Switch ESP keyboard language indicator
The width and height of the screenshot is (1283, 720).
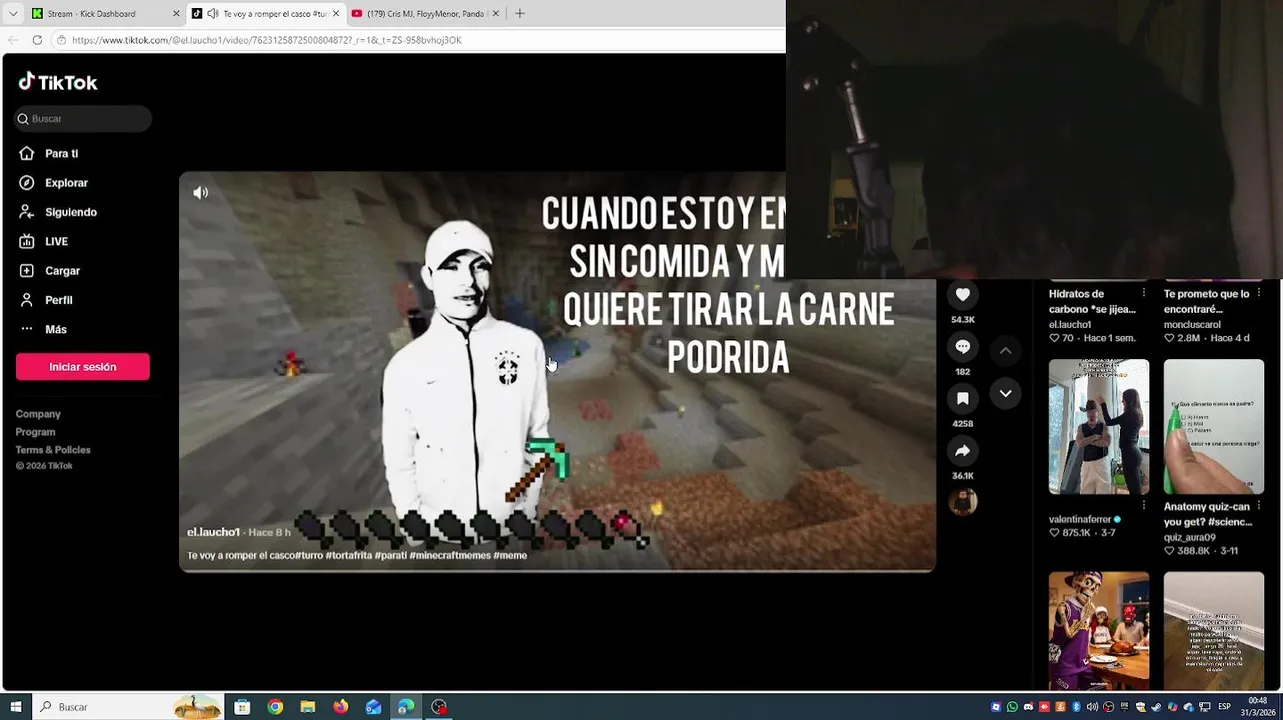(1224, 707)
